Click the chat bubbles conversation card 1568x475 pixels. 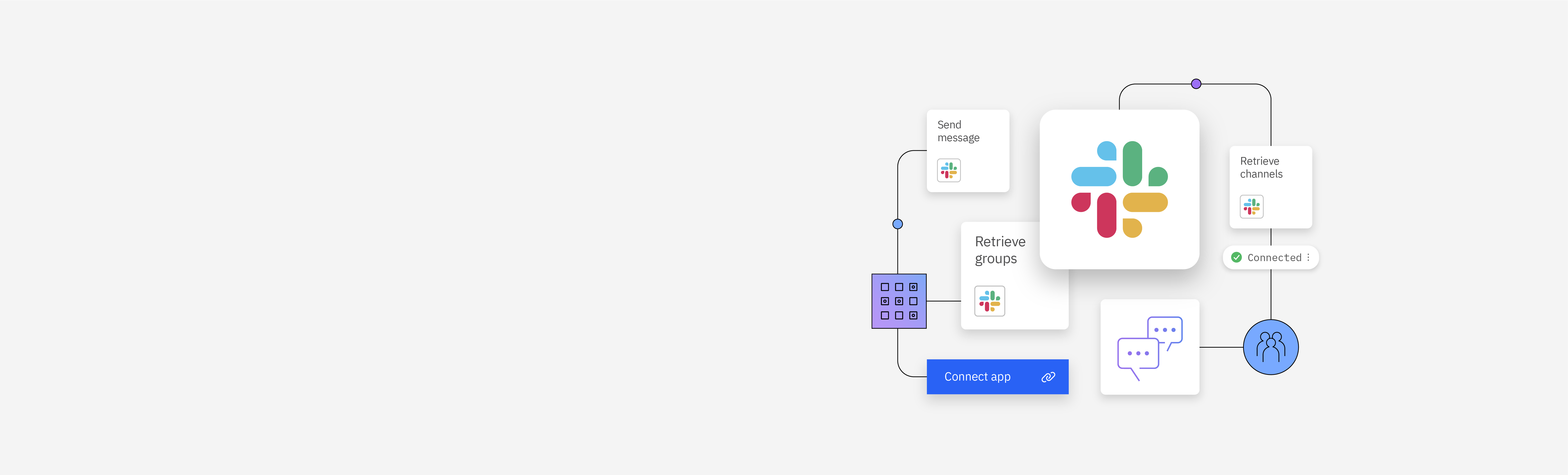point(1149,347)
